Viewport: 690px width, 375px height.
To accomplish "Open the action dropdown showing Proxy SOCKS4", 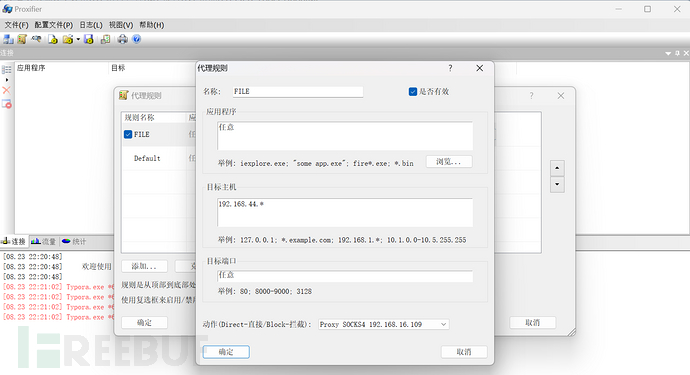I will pyautogui.click(x=383, y=324).
